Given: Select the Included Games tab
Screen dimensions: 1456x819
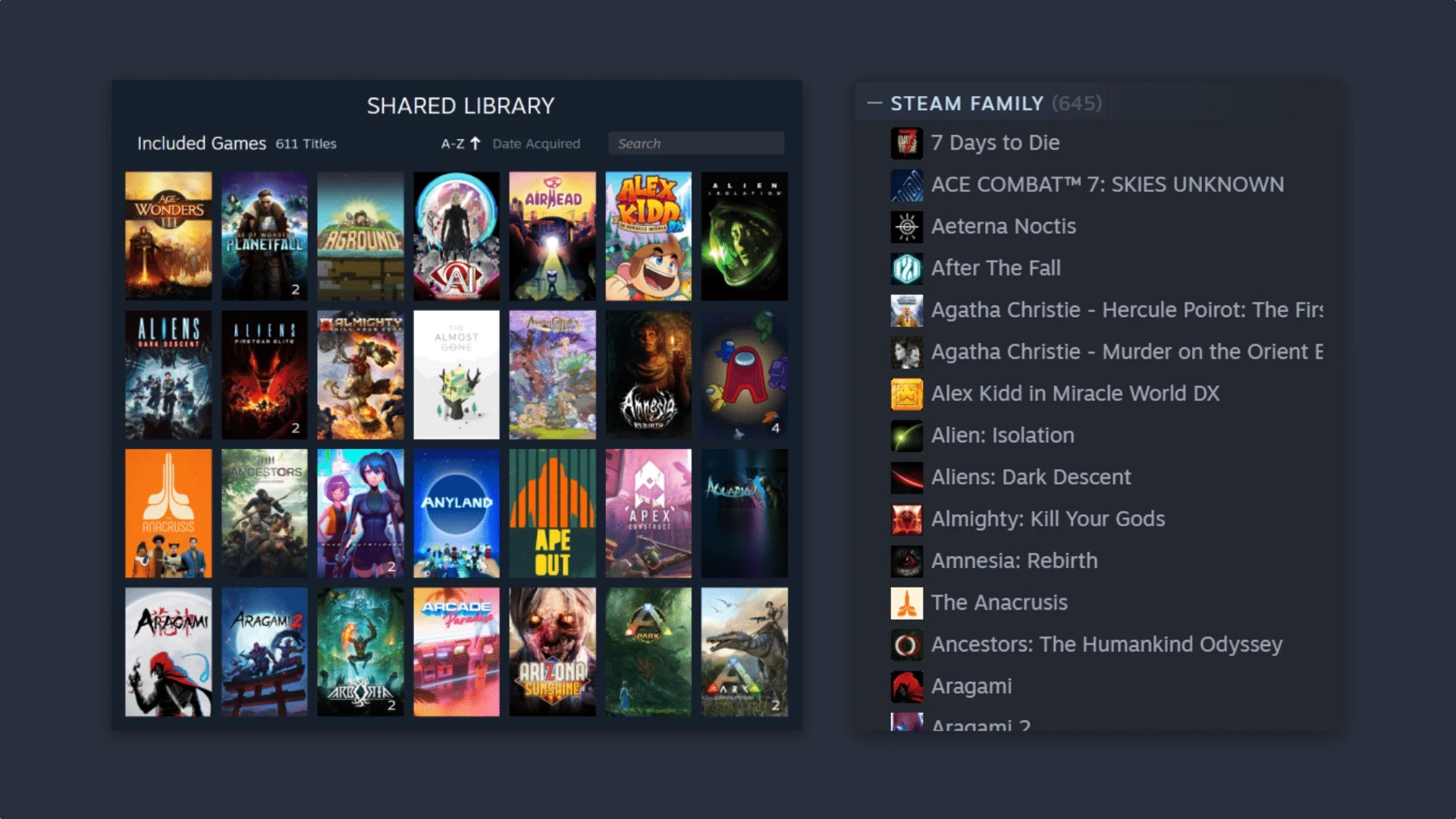Looking at the screenshot, I should [201, 143].
